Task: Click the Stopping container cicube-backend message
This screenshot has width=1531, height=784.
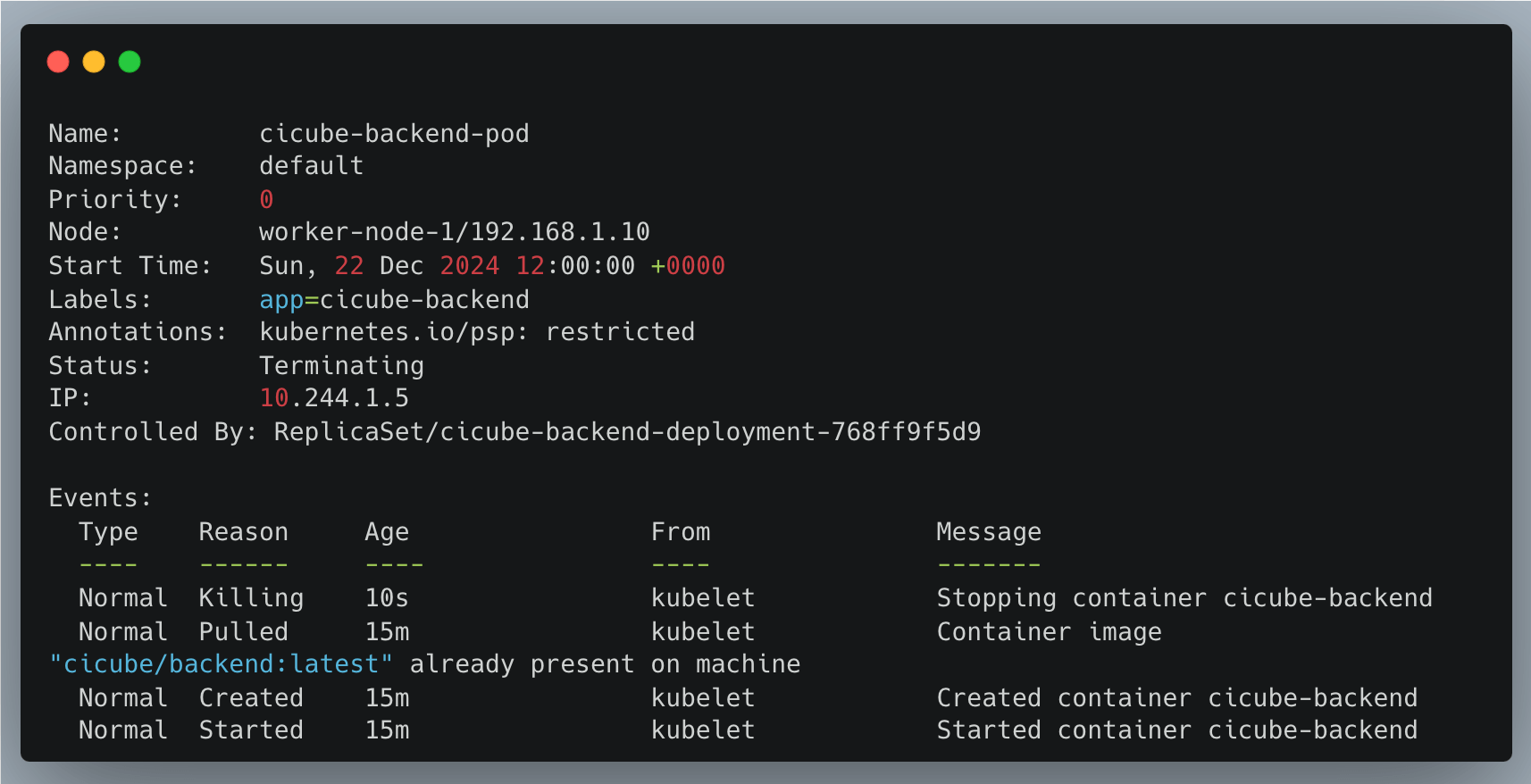Action: 1184,598
